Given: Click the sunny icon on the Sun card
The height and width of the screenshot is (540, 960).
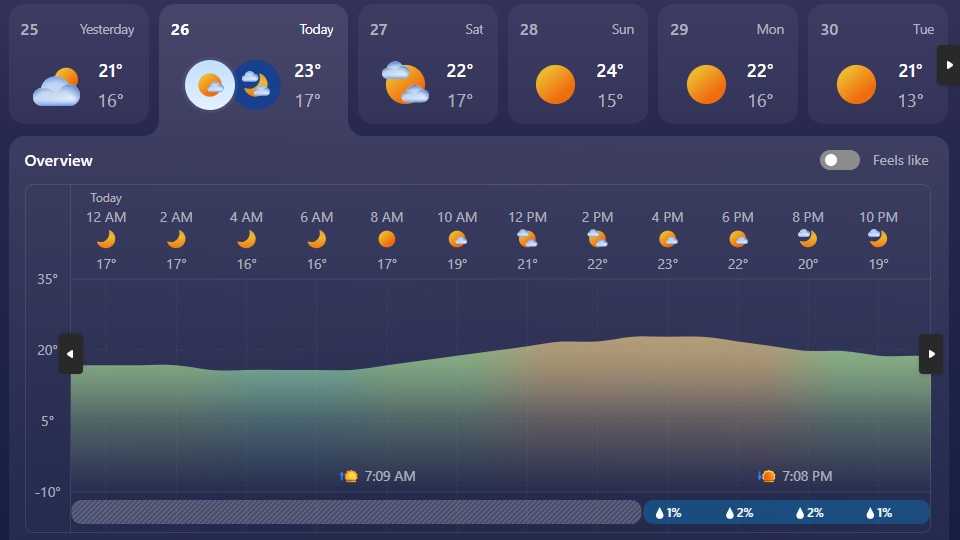Looking at the screenshot, I should click(555, 84).
